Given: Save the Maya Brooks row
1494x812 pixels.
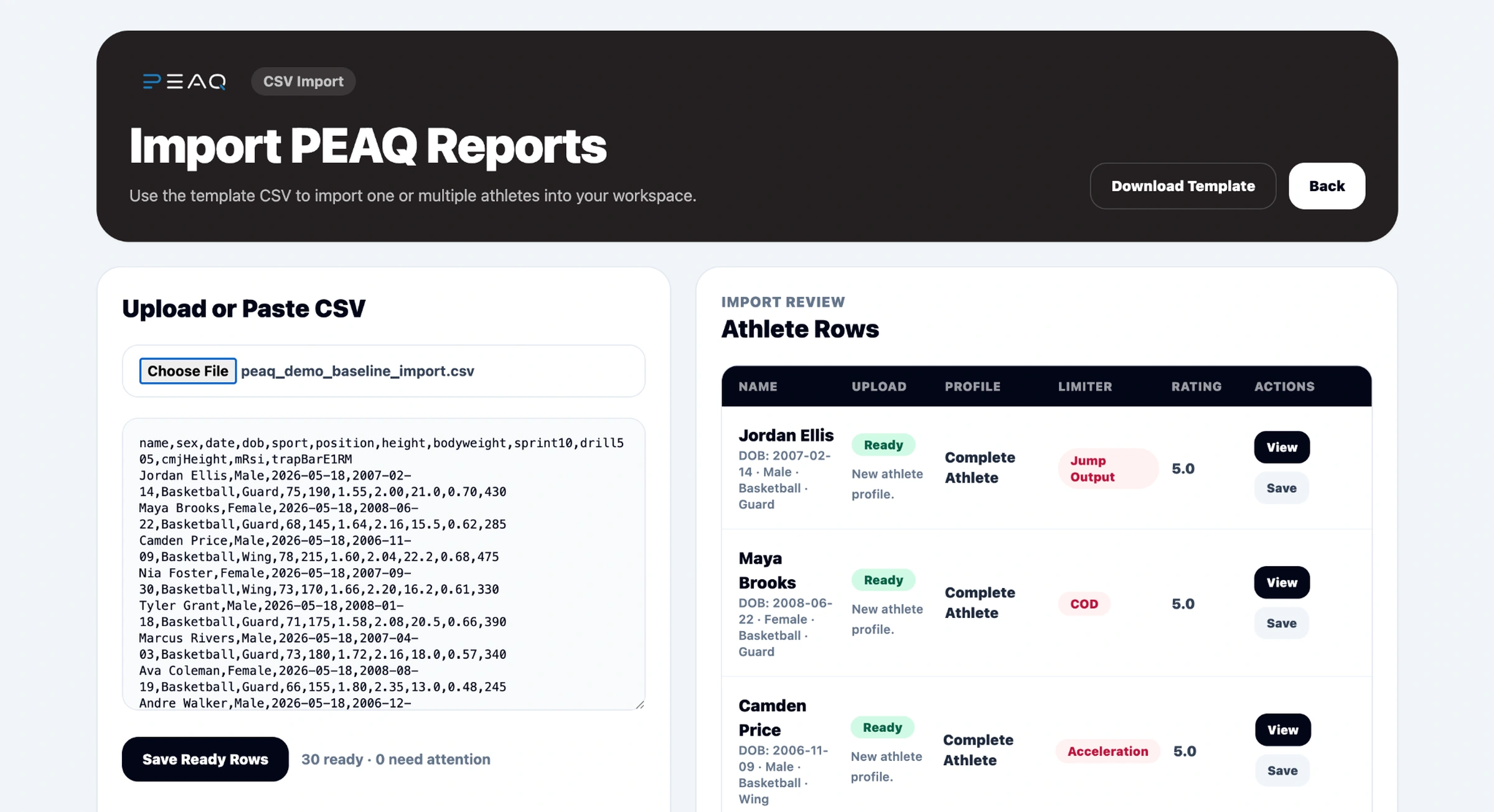Looking at the screenshot, I should tap(1282, 623).
